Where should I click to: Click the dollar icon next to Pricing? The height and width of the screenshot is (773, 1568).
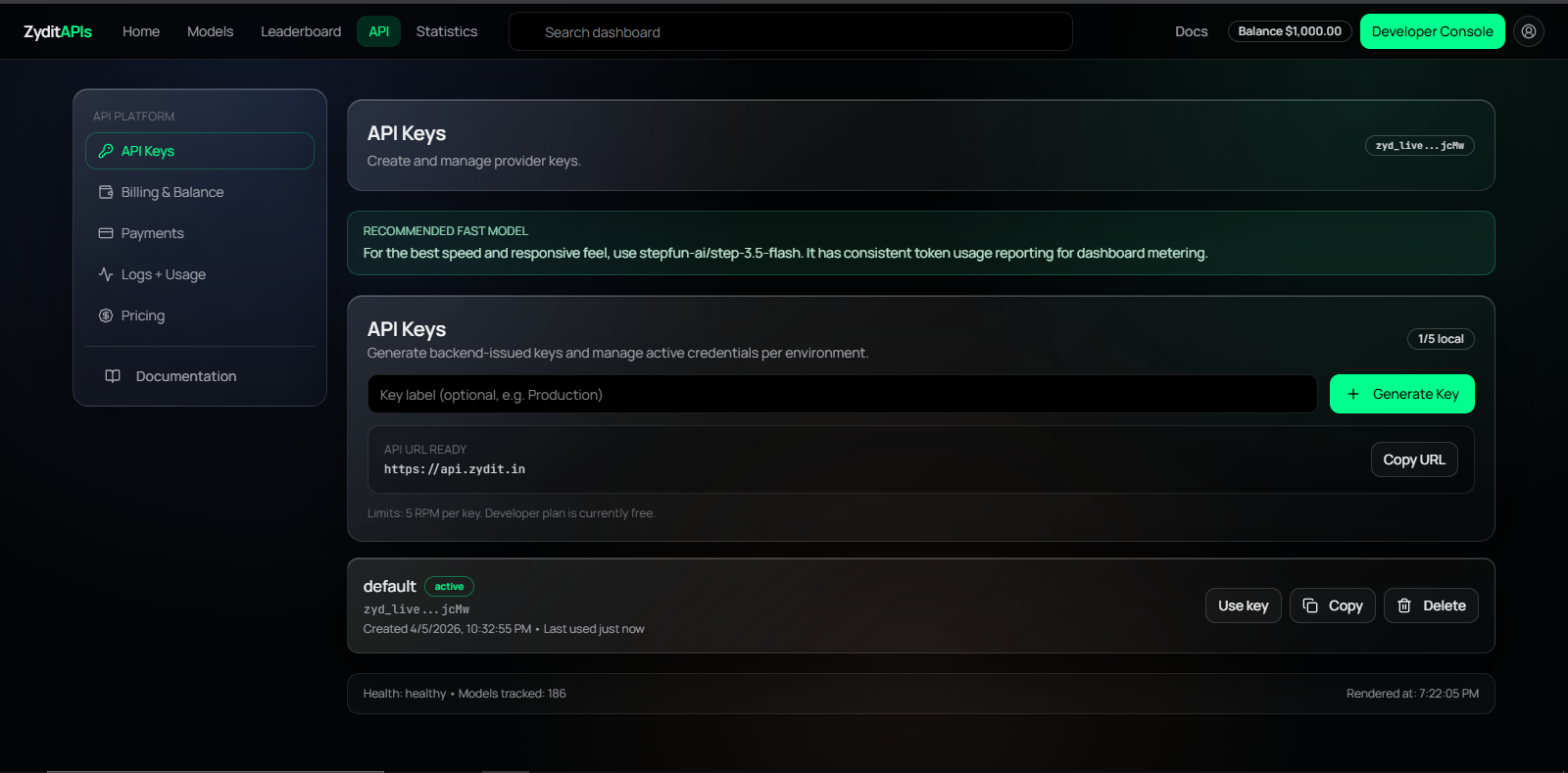[x=106, y=315]
